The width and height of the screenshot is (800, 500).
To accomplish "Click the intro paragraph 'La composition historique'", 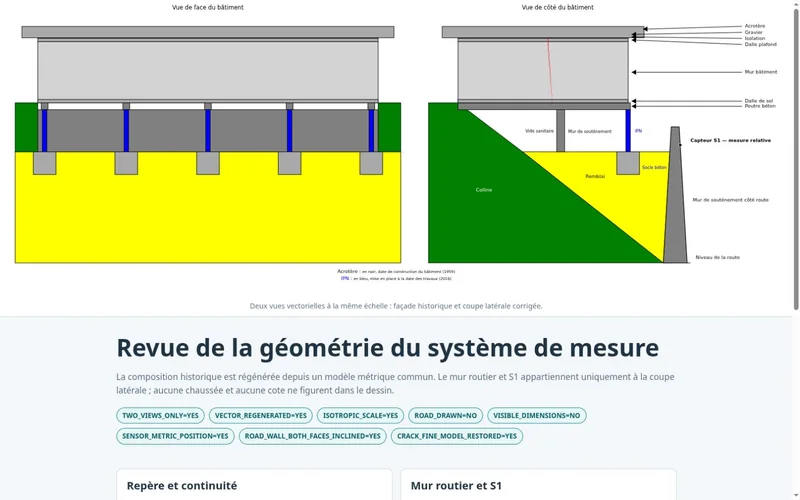I will 396,384.
